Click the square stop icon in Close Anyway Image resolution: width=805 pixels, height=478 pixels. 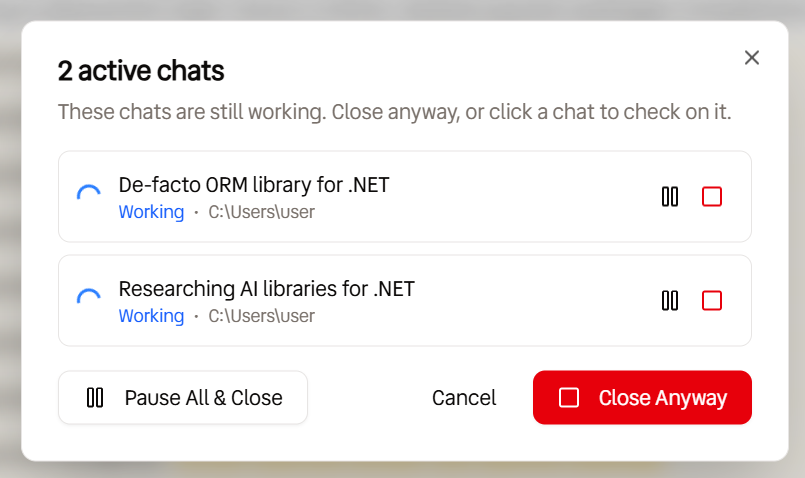point(569,398)
